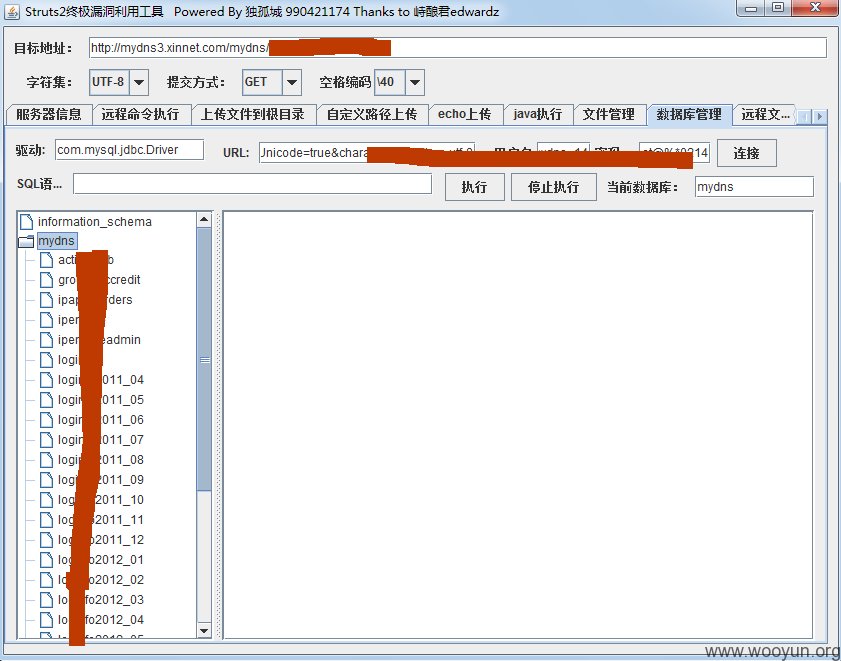Click file icon of the eadmin table
Screen dimensions: 841x661
point(47,340)
